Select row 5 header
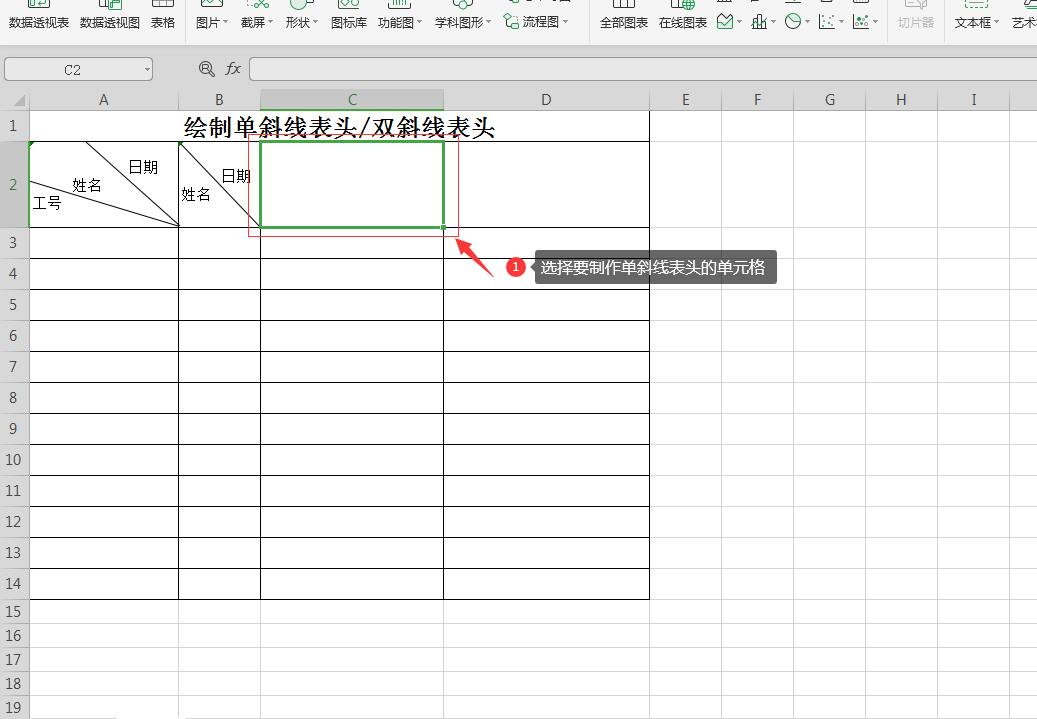 point(14,305)
